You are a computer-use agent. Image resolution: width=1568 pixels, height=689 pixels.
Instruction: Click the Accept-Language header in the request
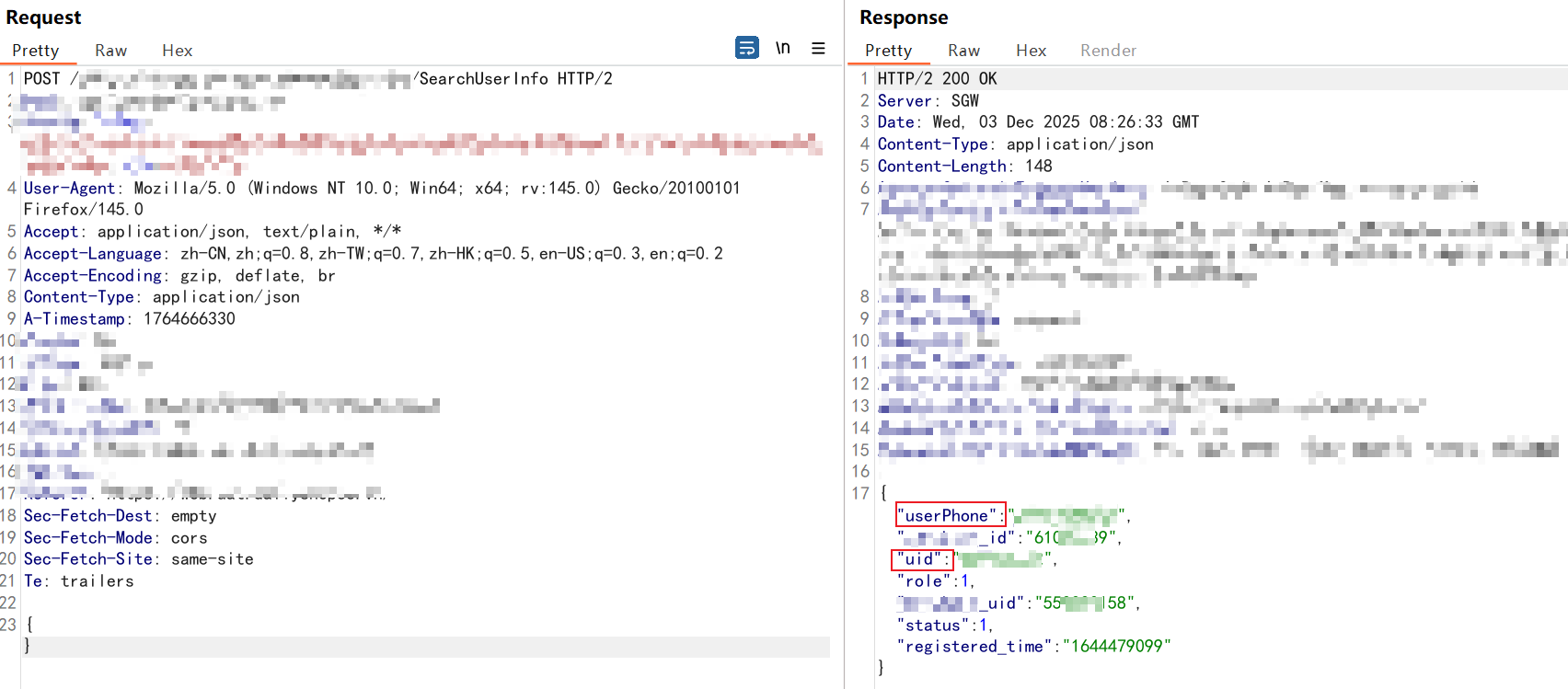93,254
